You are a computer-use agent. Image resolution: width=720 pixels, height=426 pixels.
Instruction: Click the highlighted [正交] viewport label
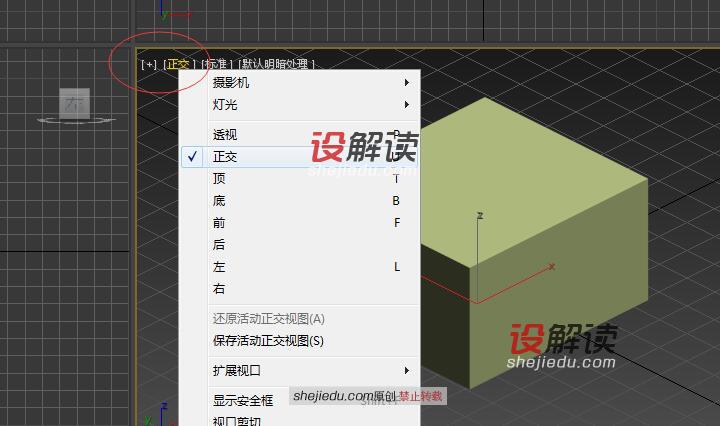click(178, 64)
